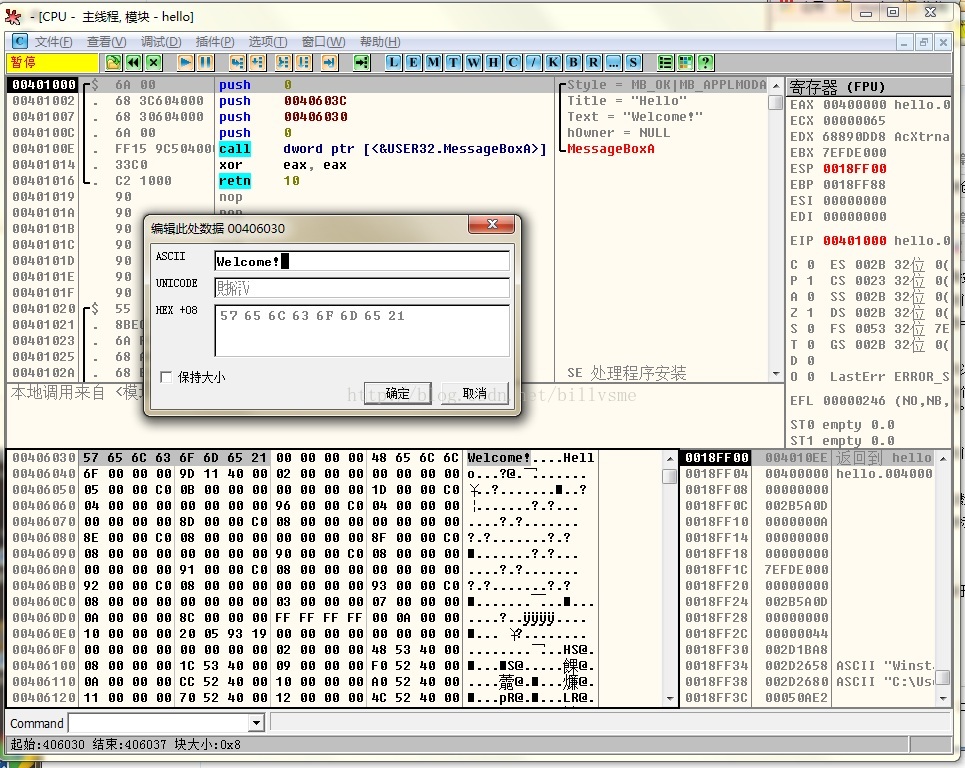Image resolution: width=965 pixels, height=768 pixels.
Task: Close the 编辑此处数据 dialog
Action: pos(491,224)
